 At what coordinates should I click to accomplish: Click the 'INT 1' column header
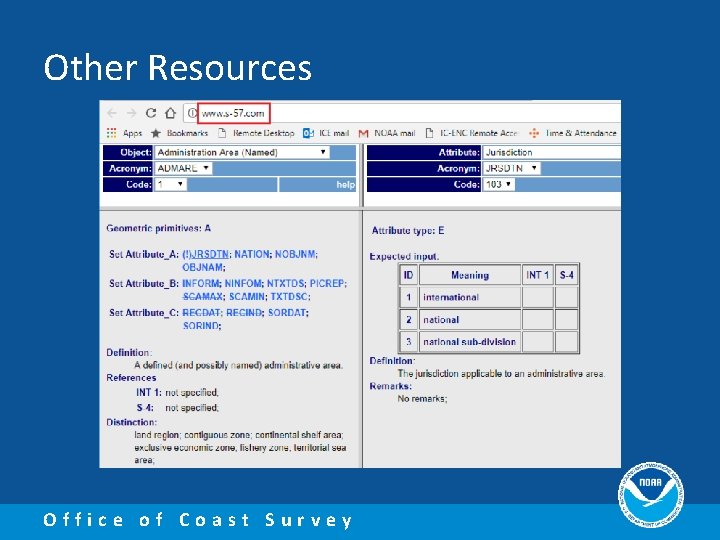pyautogui.click(x=538, y=275)
